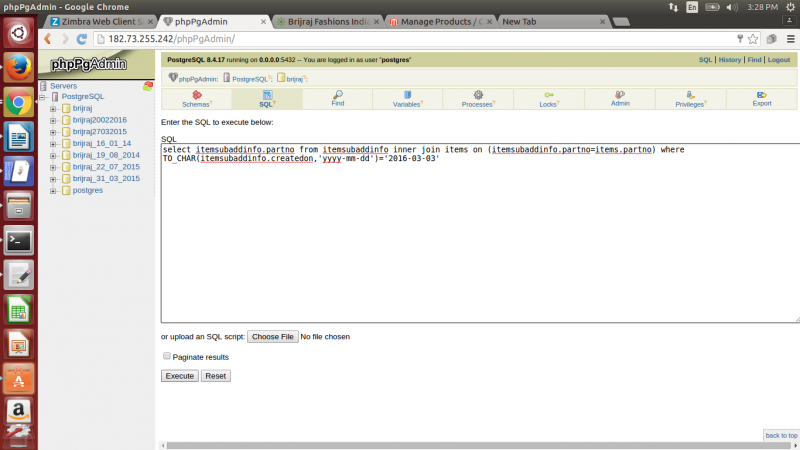Switch to Brijraj Fashions India tab
The image size is (800, 450).
click(x=327, y=21)
